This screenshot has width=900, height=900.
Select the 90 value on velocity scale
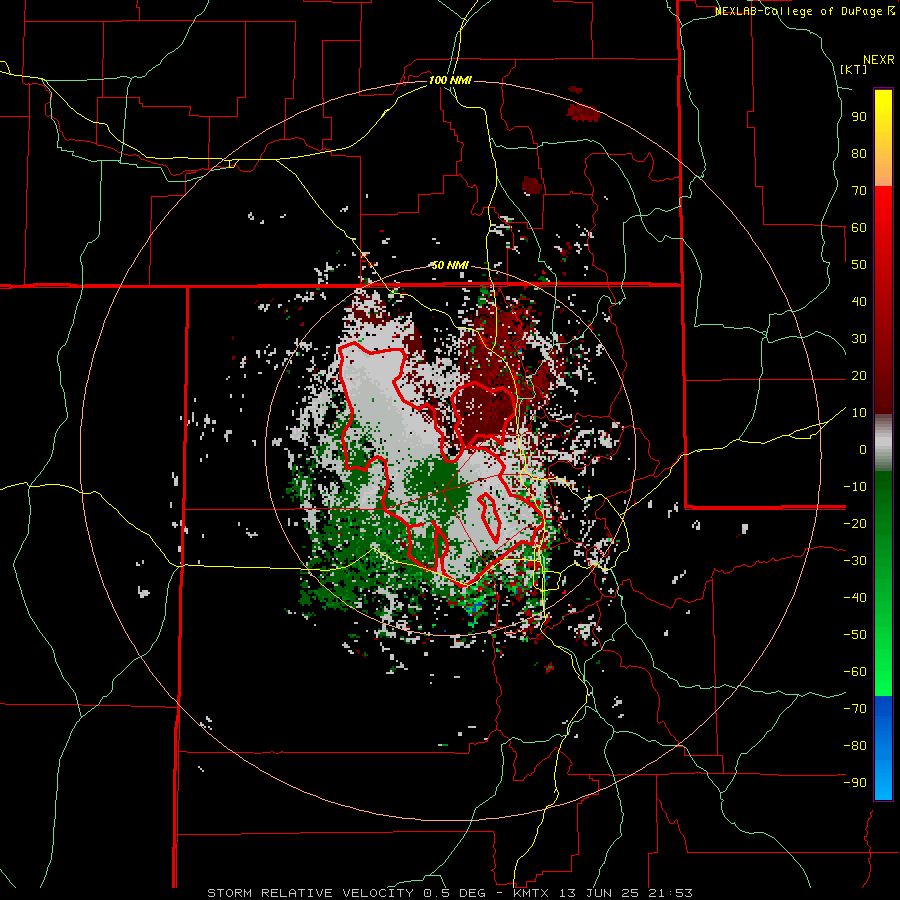pyautogui.click(x=859, y=117)
